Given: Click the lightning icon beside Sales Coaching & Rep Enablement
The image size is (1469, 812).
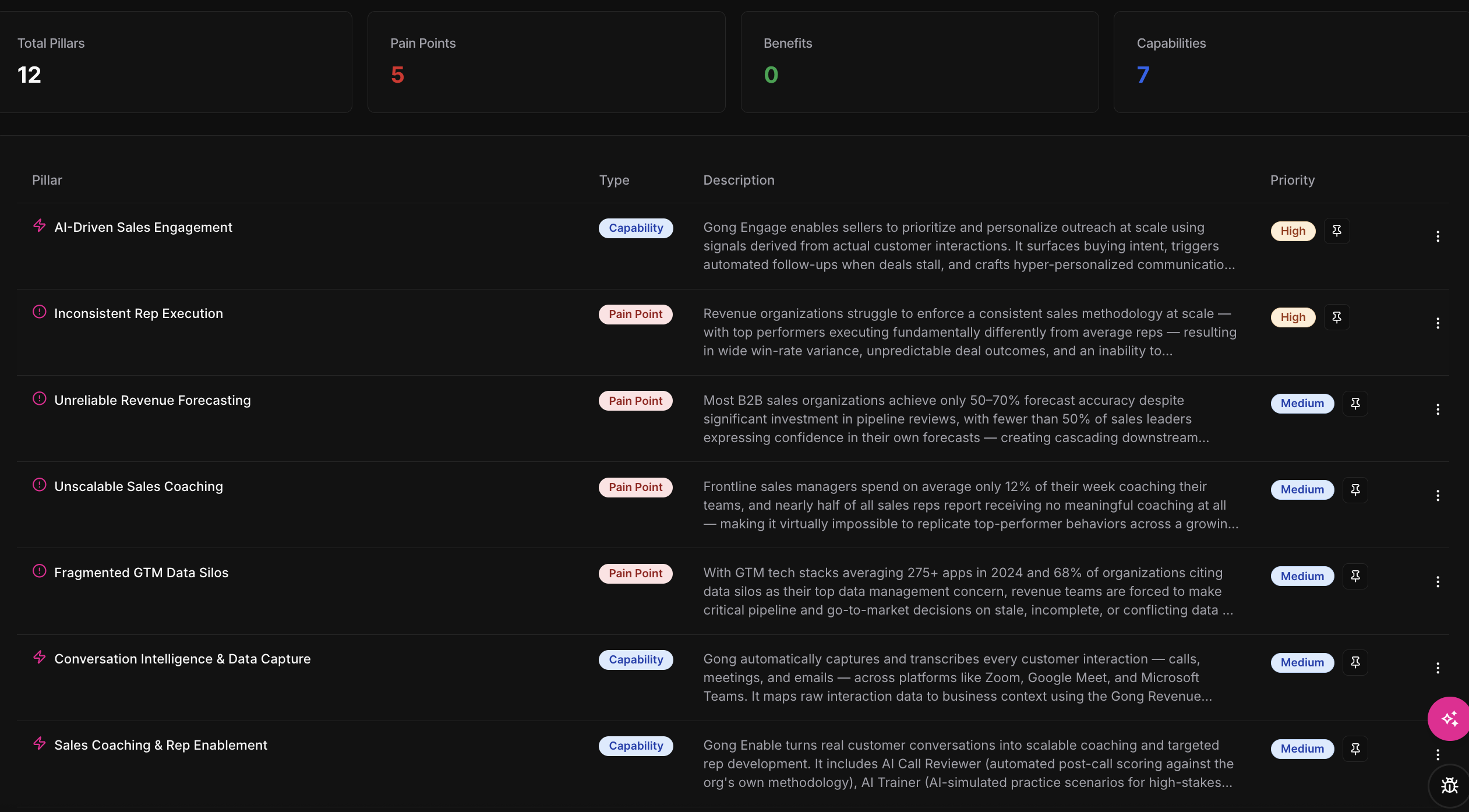Looking at the screenshot, I should [39, 743].
